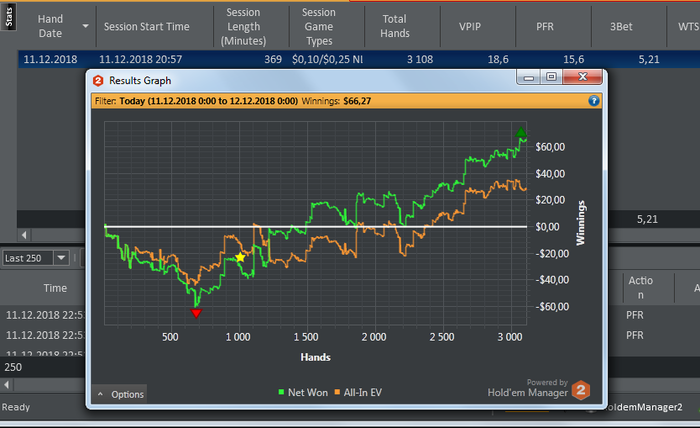
Task: Open the vertical Stats side tab
Action: 9,17
